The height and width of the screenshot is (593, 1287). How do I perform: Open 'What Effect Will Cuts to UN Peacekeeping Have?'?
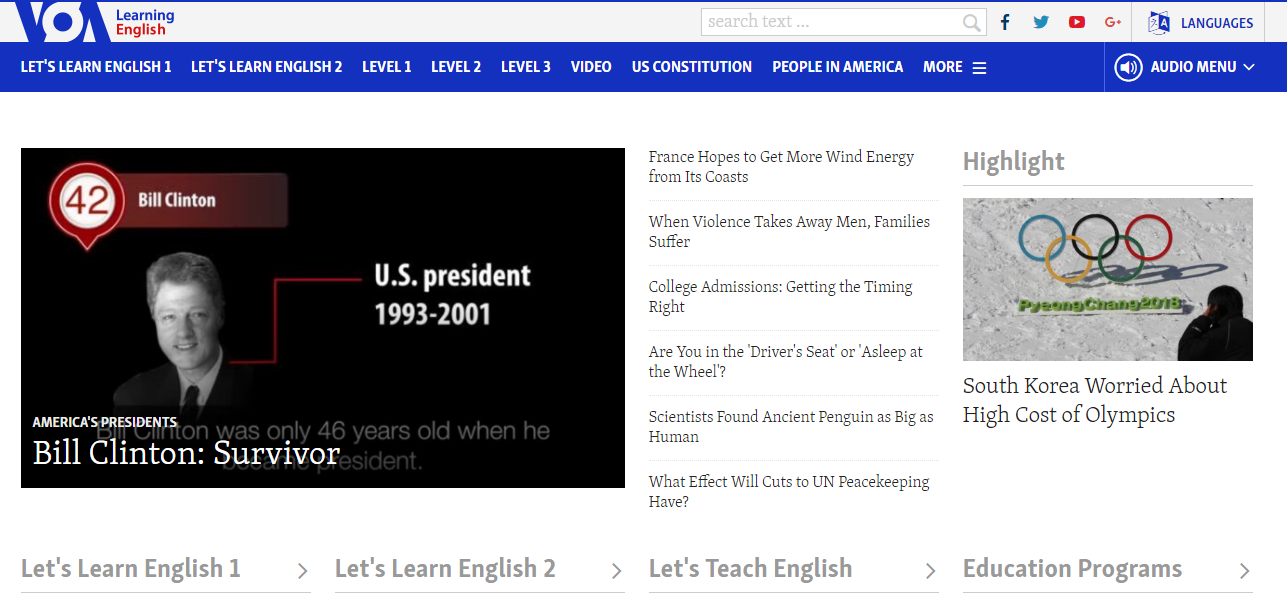(789, 492)
